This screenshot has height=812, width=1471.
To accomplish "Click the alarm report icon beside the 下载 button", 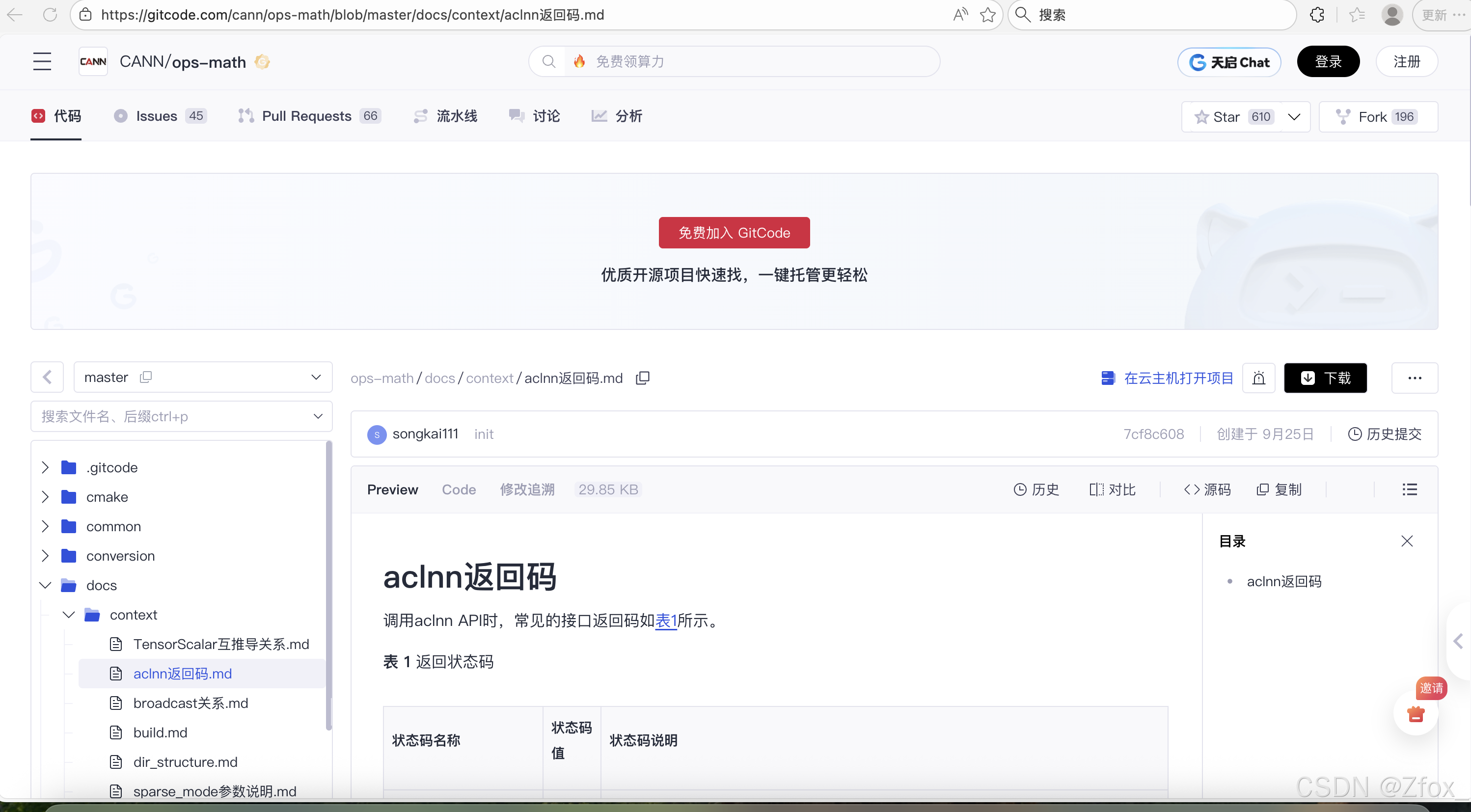I will coord(1259,378).
